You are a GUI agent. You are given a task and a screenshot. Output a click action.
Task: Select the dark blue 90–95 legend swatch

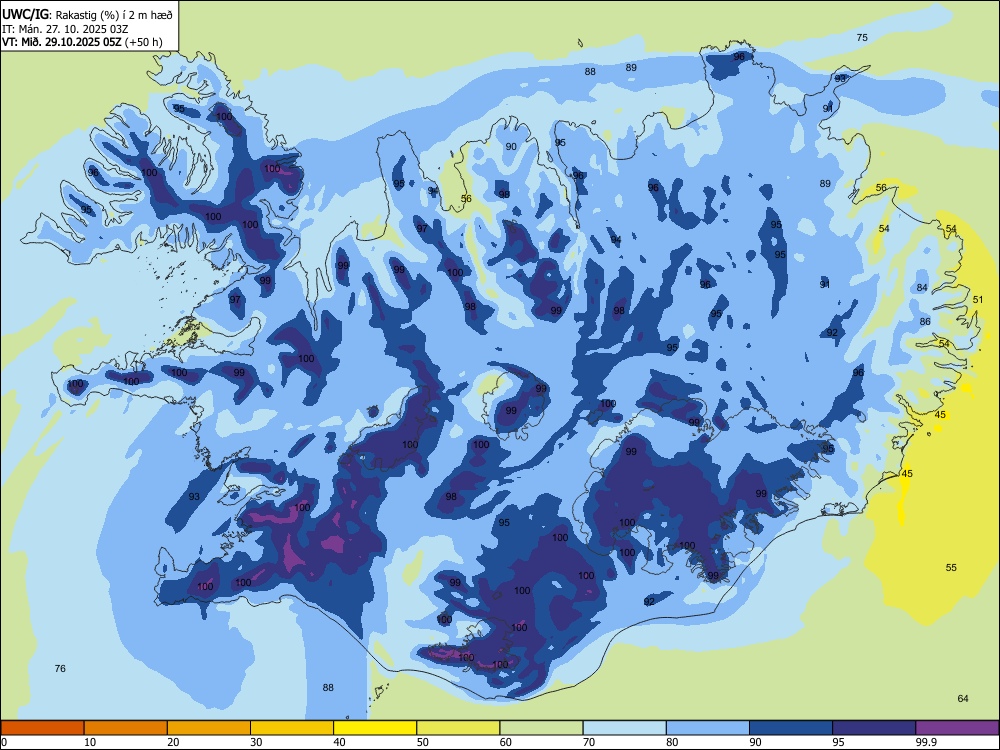tap(791, 728)
